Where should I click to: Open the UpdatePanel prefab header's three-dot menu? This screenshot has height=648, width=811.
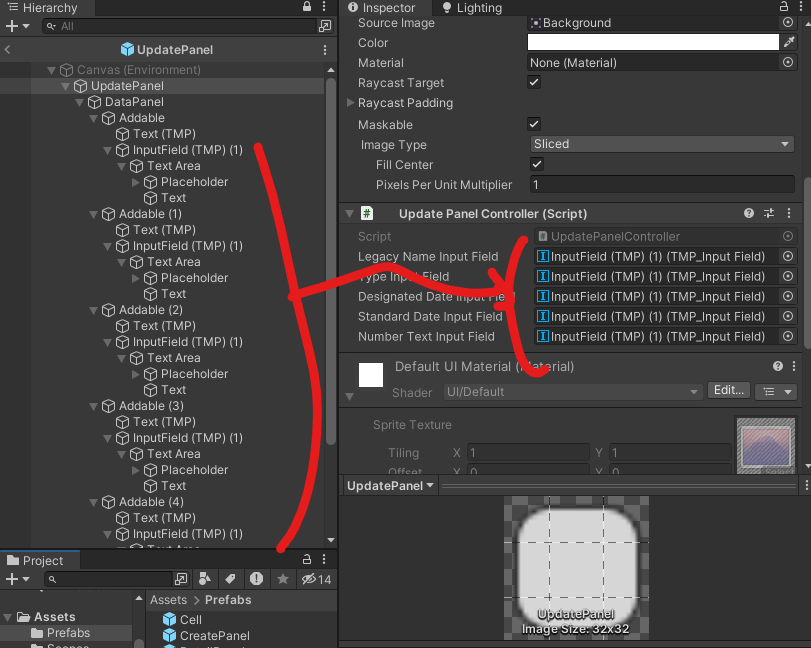[325, 50]
